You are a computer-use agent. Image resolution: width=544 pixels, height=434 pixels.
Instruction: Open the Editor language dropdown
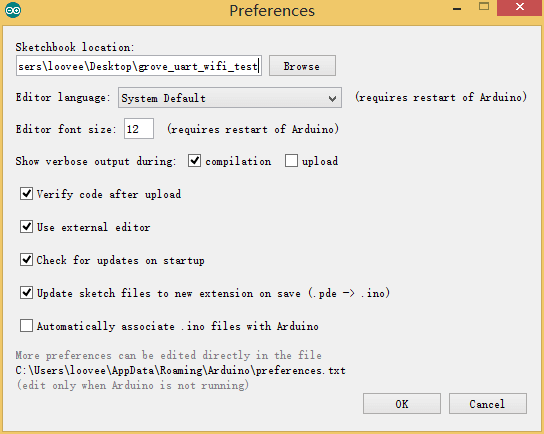[x=230, y=97]
